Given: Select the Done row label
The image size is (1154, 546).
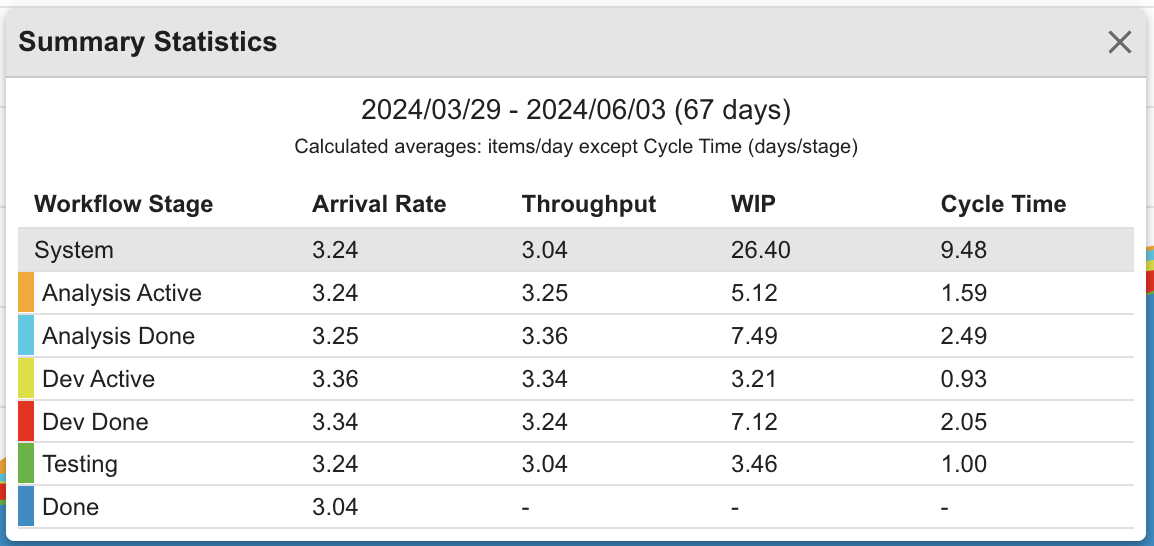Looking at the screenshot, I should tap(70, 507).
